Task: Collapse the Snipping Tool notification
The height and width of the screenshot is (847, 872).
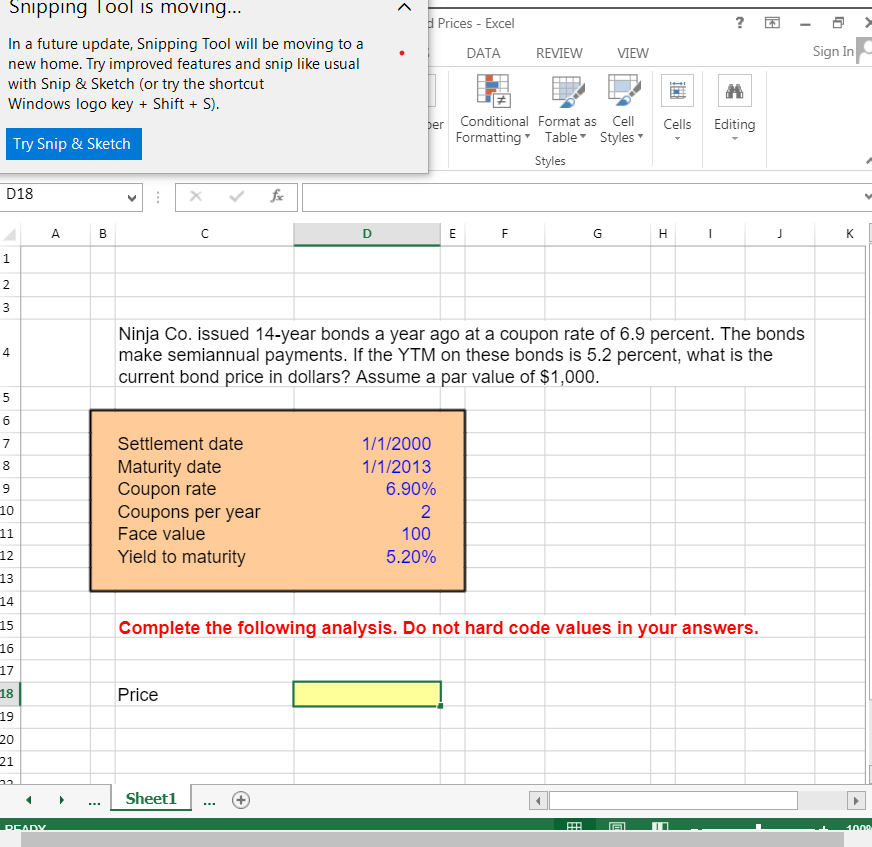Action: pos(404,8)
